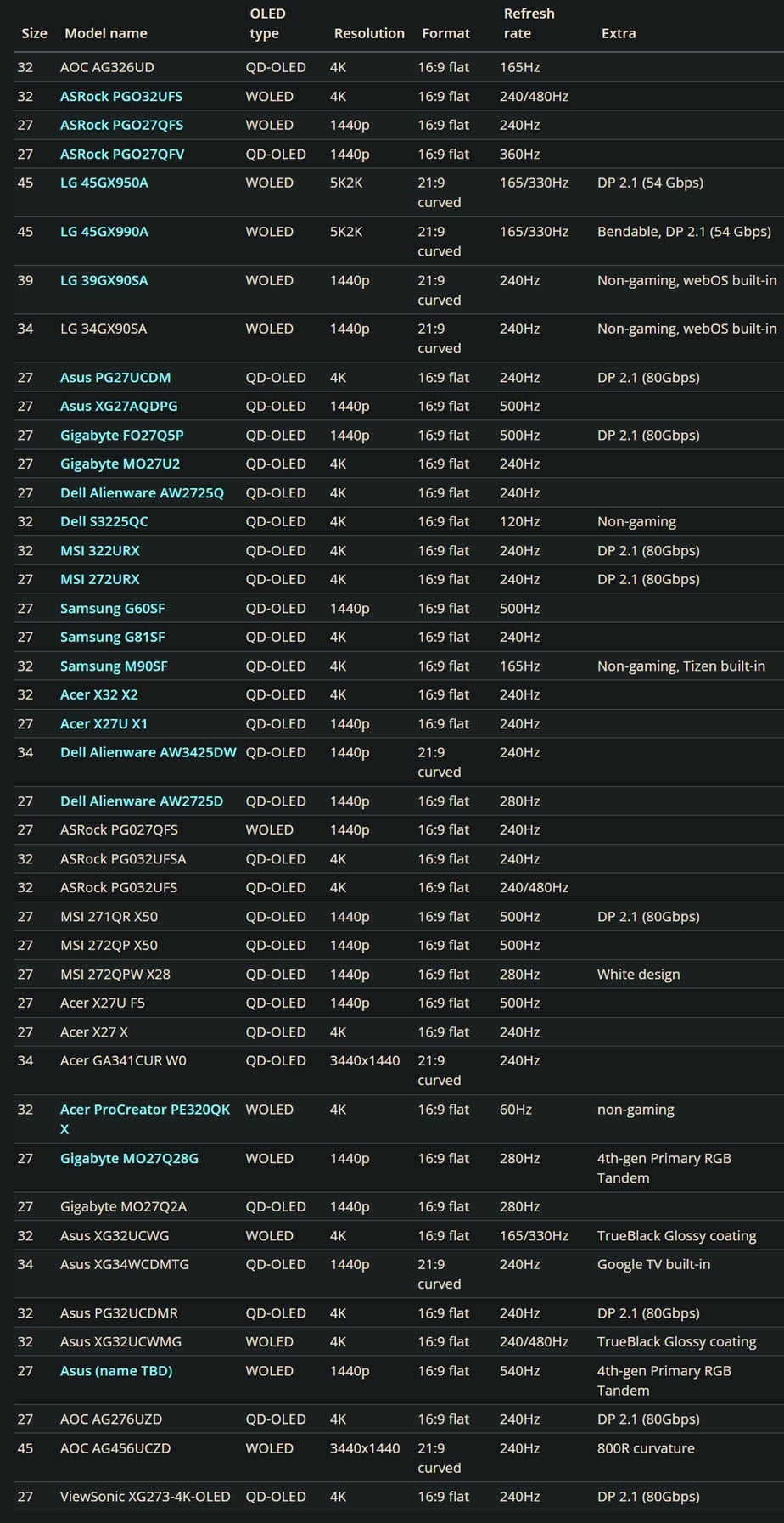Click the Refresh rate column header

pyautogui.click(x=529, y=24)
